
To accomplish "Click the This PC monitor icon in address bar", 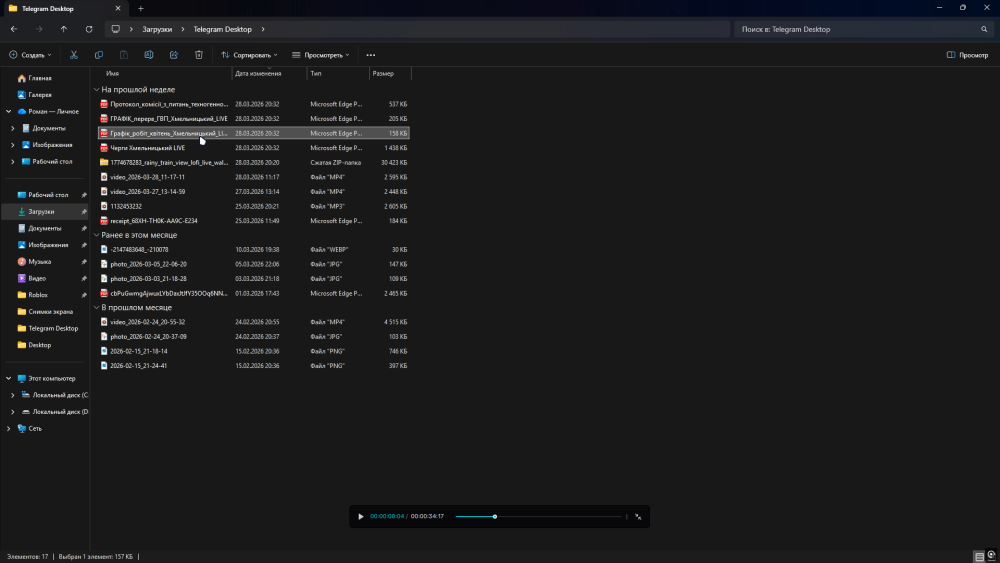I will coord(115,29).
